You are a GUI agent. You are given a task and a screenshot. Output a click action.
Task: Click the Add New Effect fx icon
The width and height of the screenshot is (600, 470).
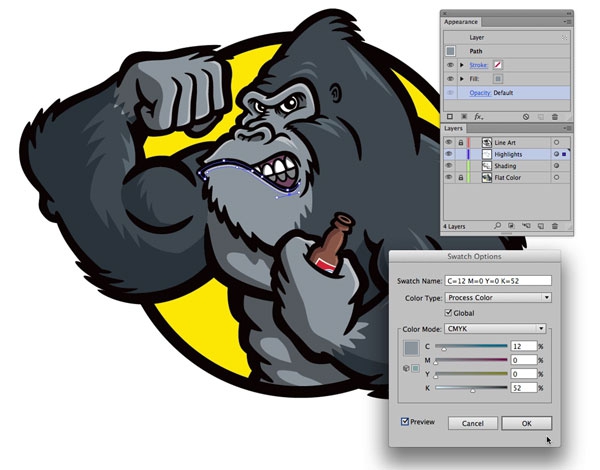(479, 117)
